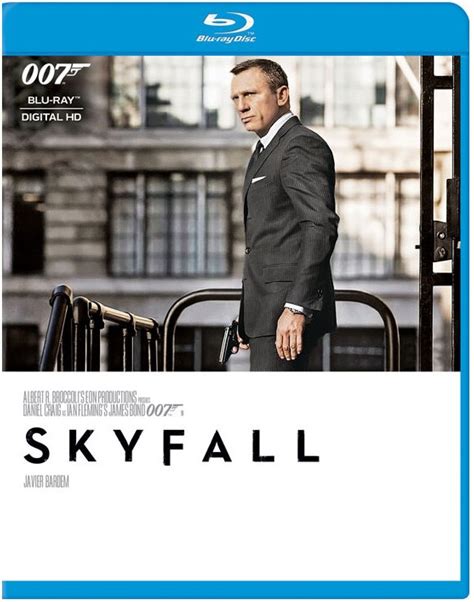This screenshot has height=602, width=474.
Task: Click the white pocket square on the suit
Action: point(258,179)
